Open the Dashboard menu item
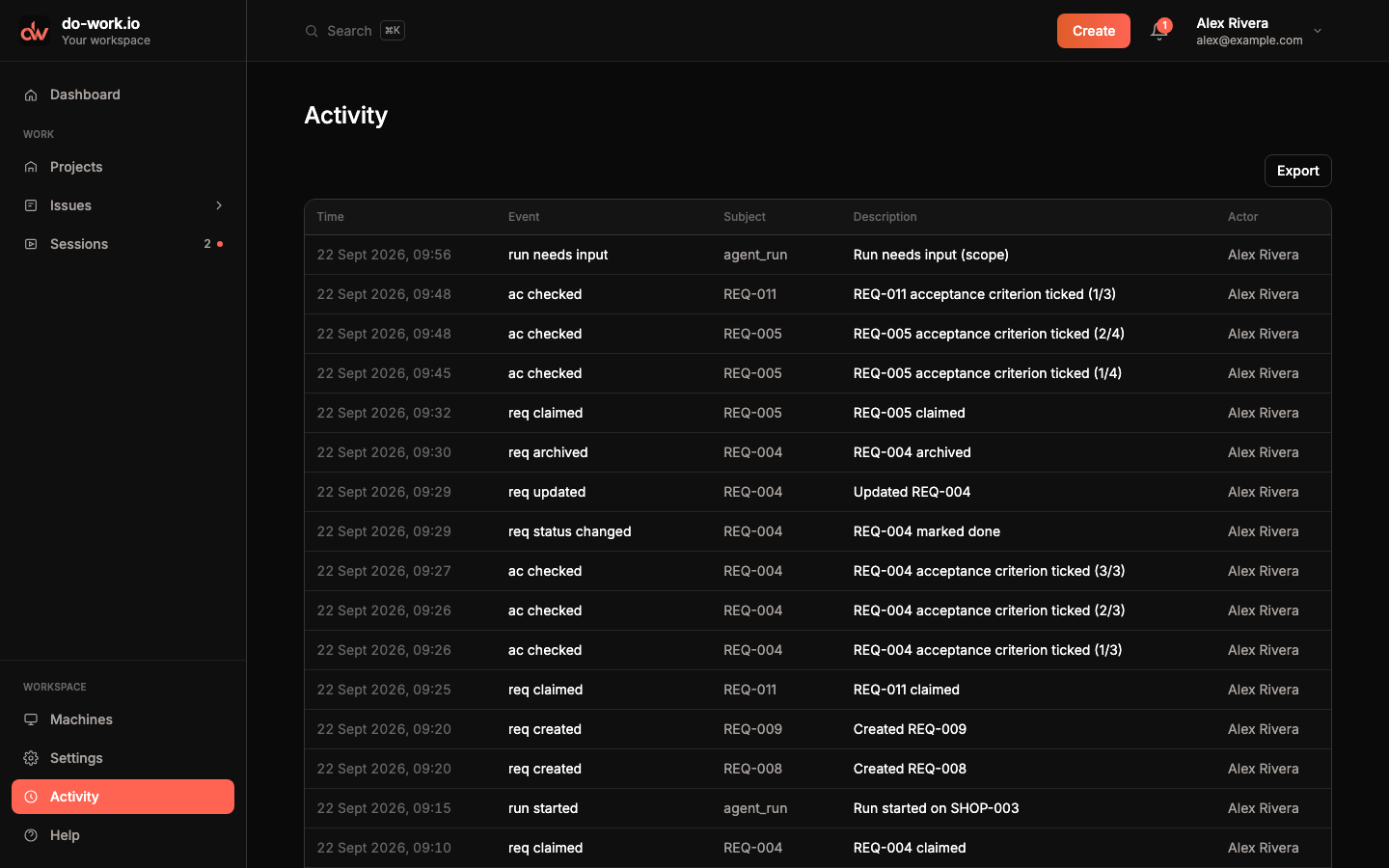Screen dimensions: 1389x868 (123, 95)
